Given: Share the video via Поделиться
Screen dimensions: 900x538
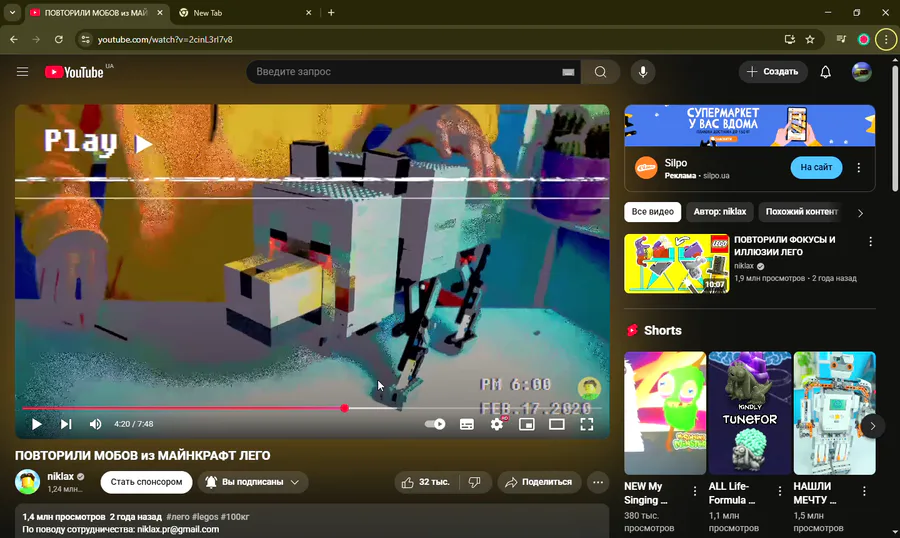Looking at the screenshot, I should pyautogui.click(x=539, y=482).
